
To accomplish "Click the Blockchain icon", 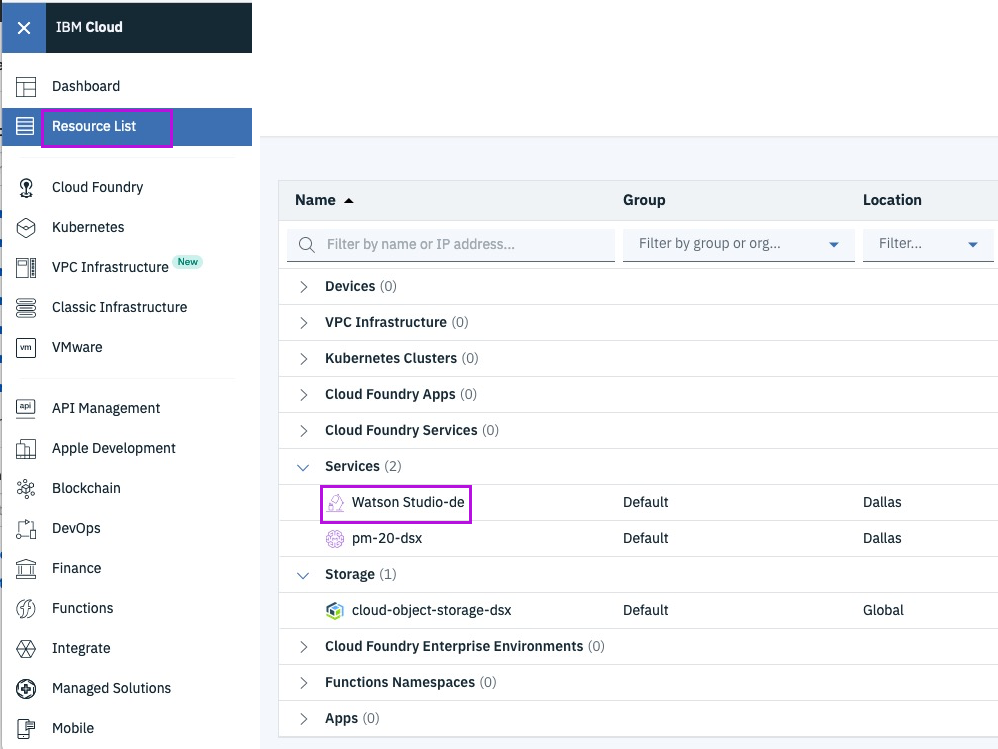I will [25, 488].
